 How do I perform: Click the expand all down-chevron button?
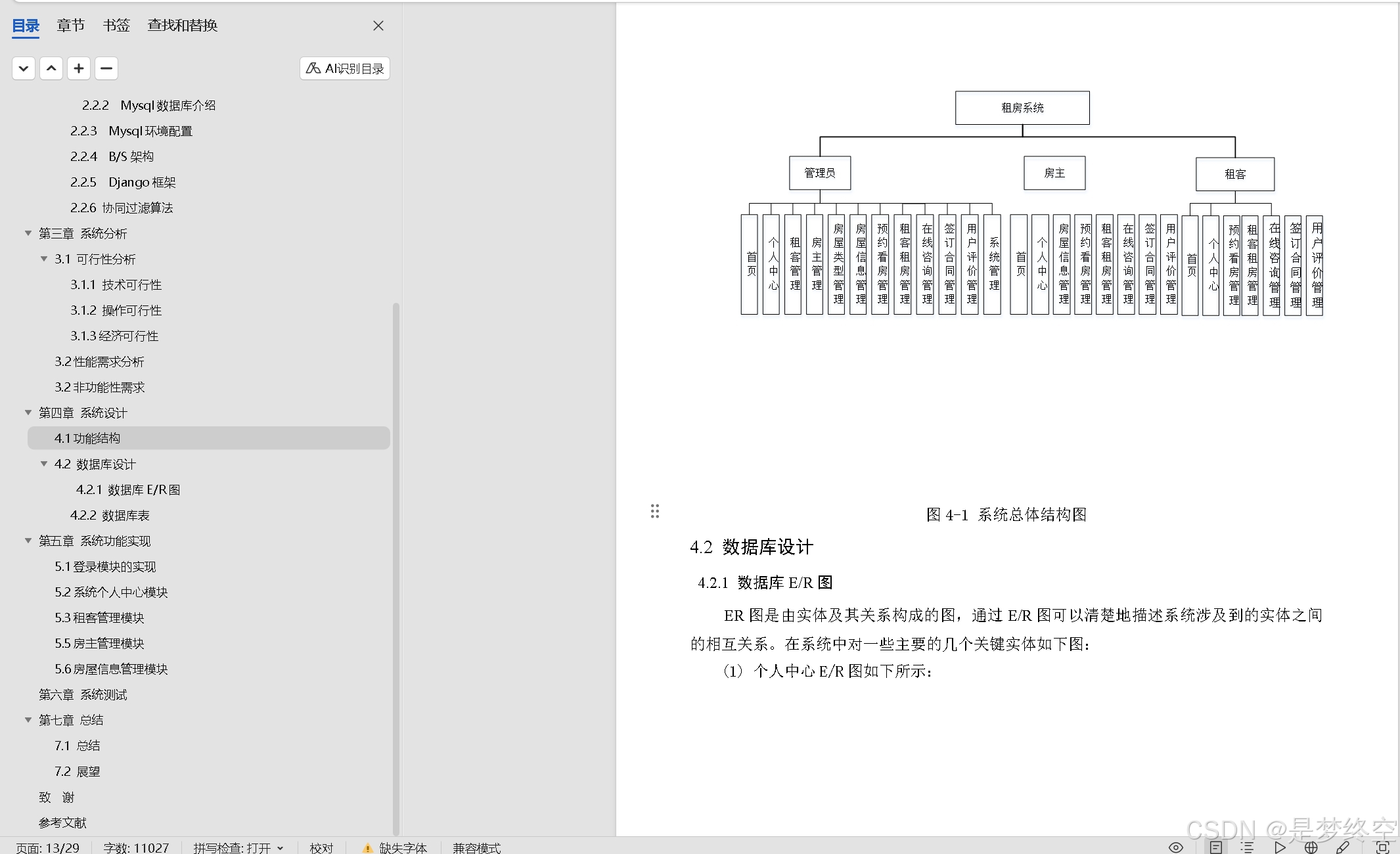tap(24, 68)
